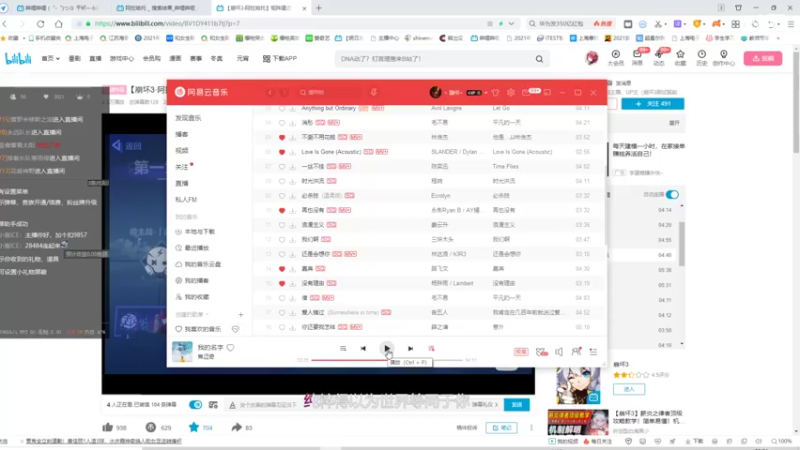
Task: Unlike the song 不删不用花钱 row
Action: (x=282, y=137)
